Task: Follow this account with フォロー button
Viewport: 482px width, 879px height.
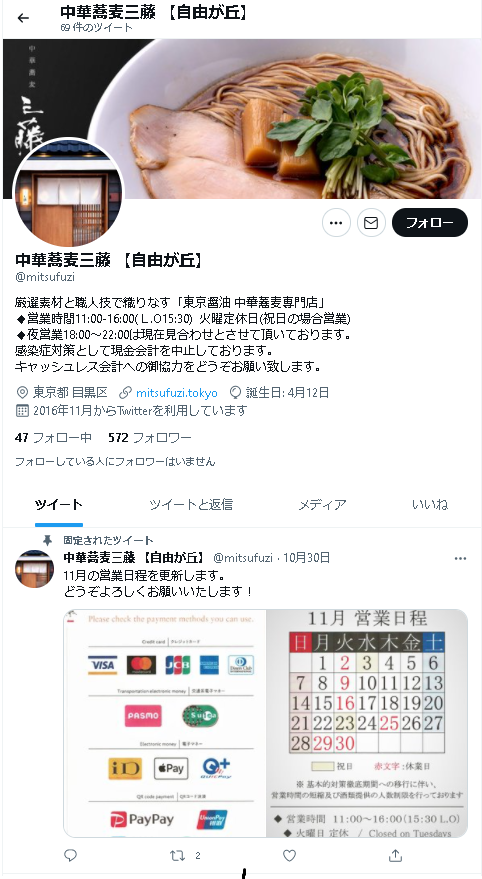Action: (x=430, y=223)
